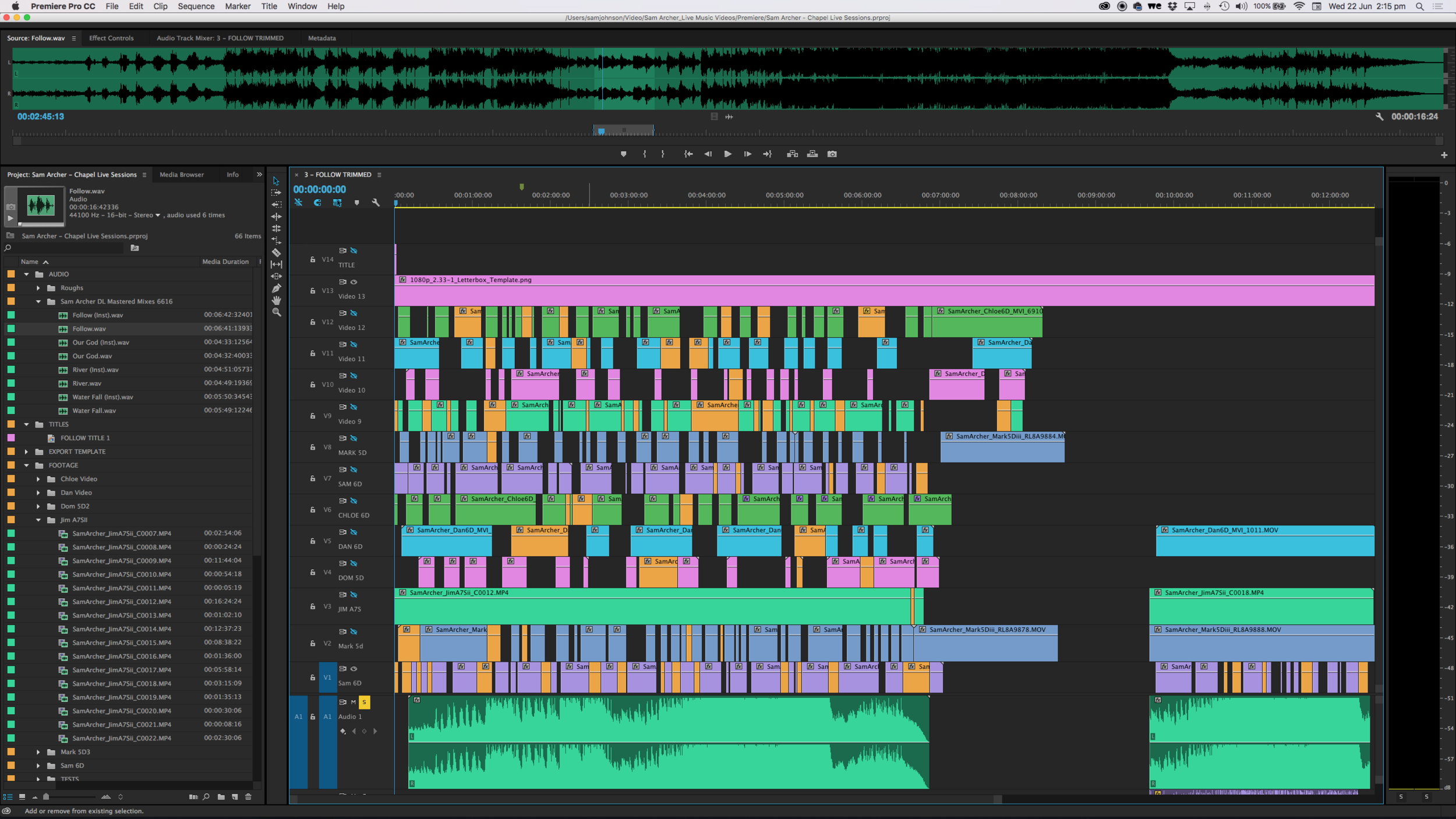Add a marker in the timeline header

(357, 203)
